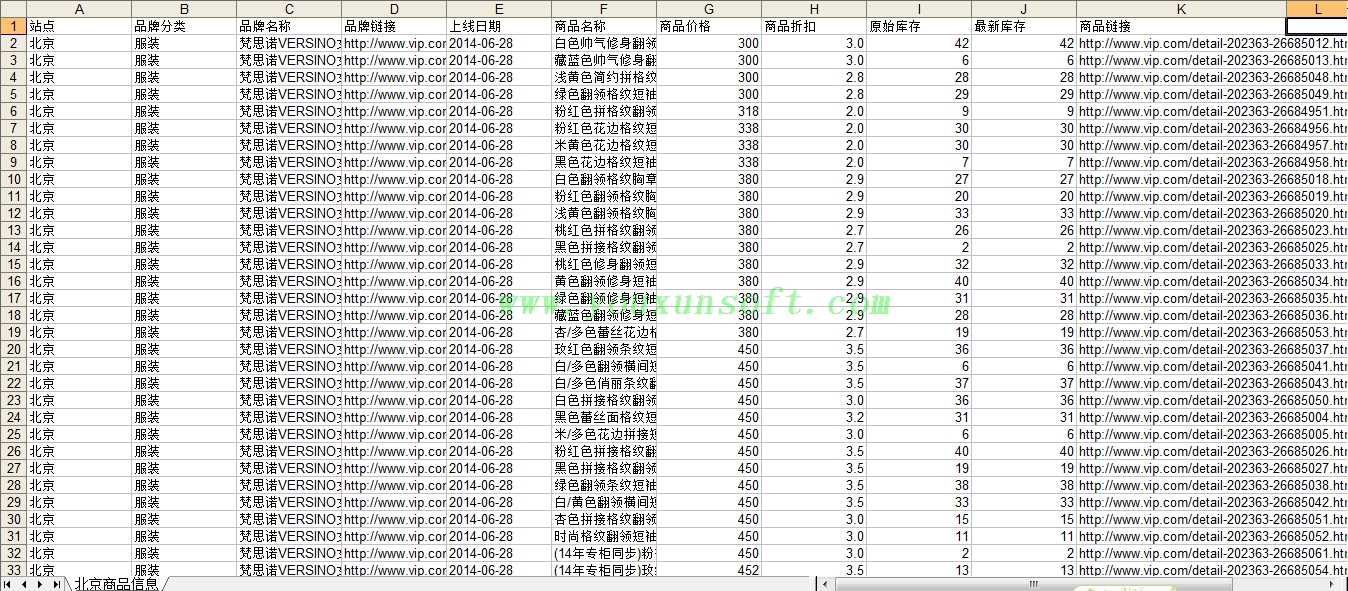Screen dimensions: 1348x591
Task: Click the 商品折扣 header cell
Action: [x=814, y=26]
